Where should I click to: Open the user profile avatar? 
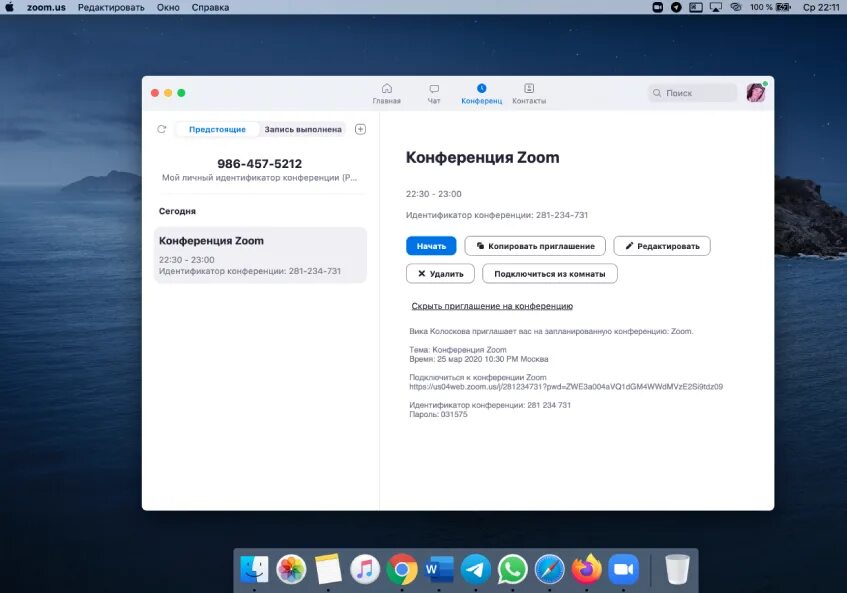(x=756, y=92)
